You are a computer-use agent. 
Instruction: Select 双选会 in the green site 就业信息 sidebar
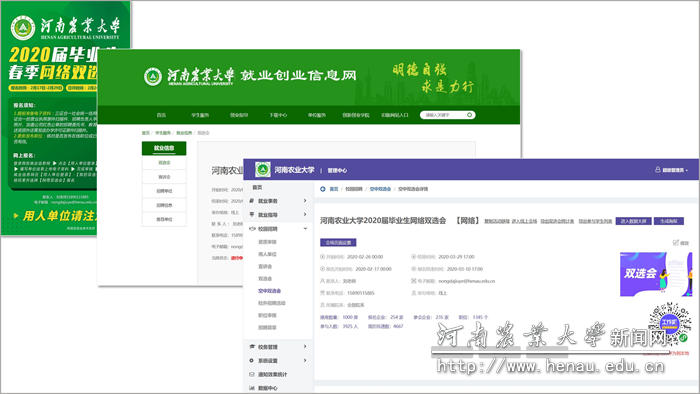click(164, 163)
